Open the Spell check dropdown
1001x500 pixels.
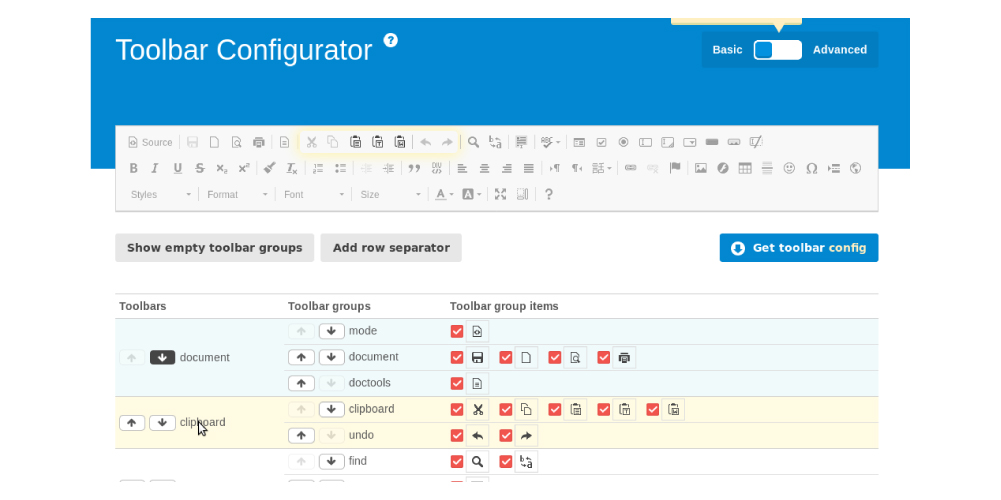[x=550, y=142]
